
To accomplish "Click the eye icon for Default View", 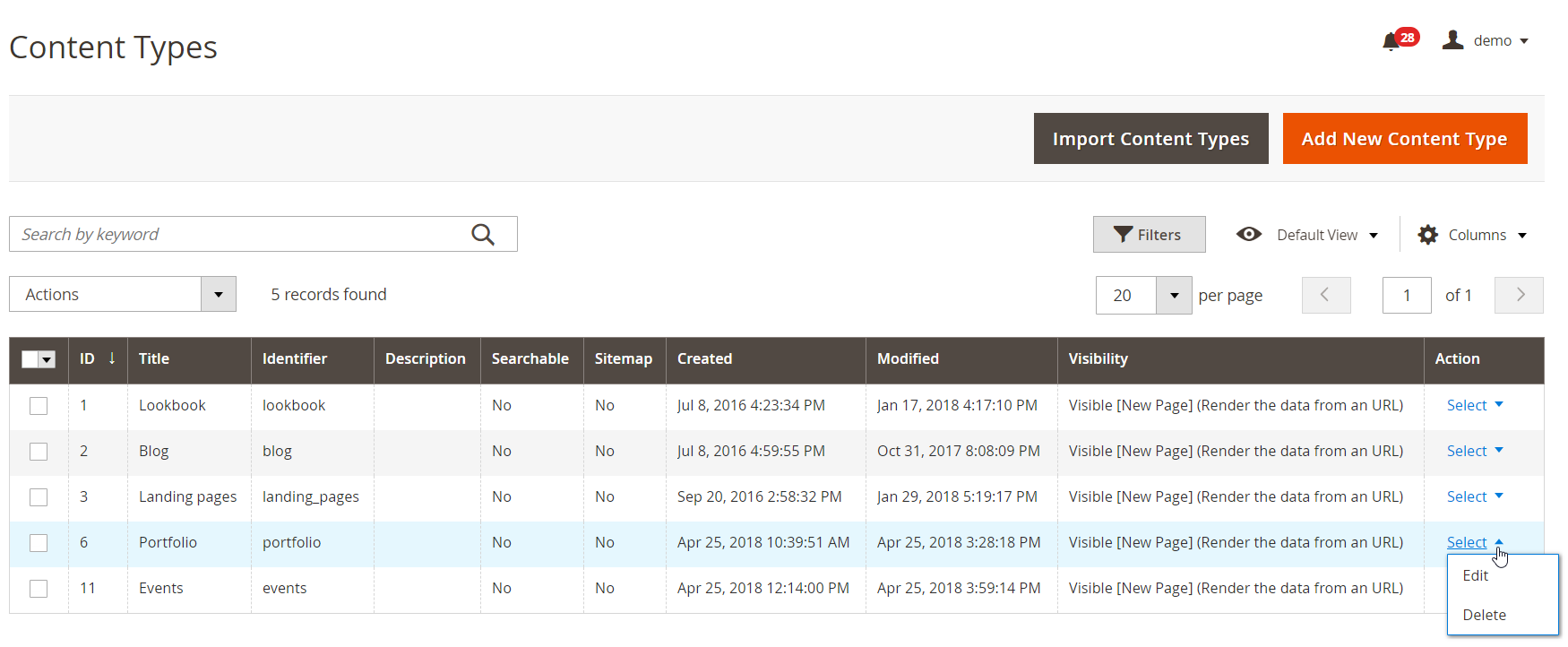I will coord(1249,234).
